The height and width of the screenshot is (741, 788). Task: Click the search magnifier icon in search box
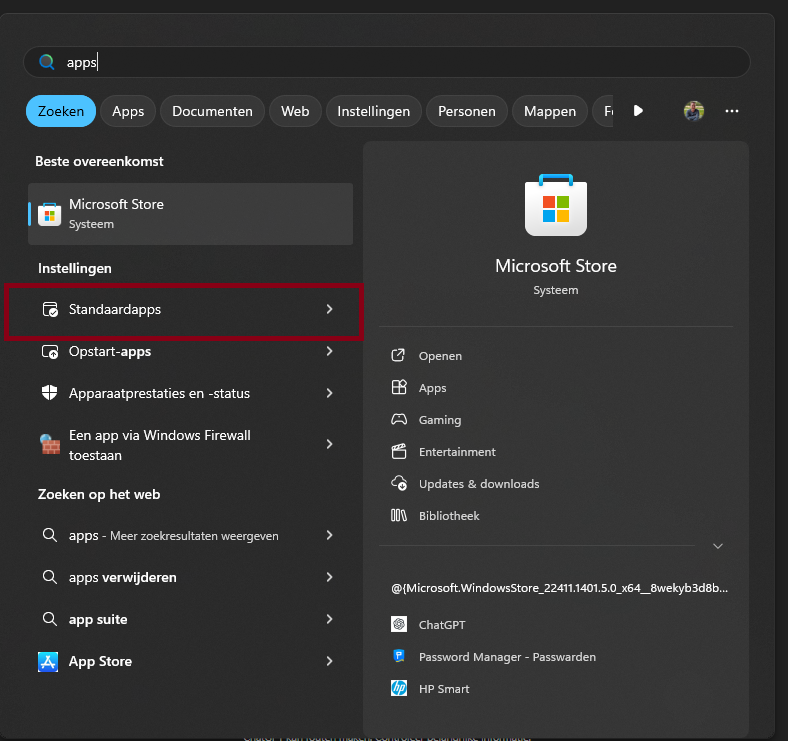pyautogui.click(x=47, y=62)
